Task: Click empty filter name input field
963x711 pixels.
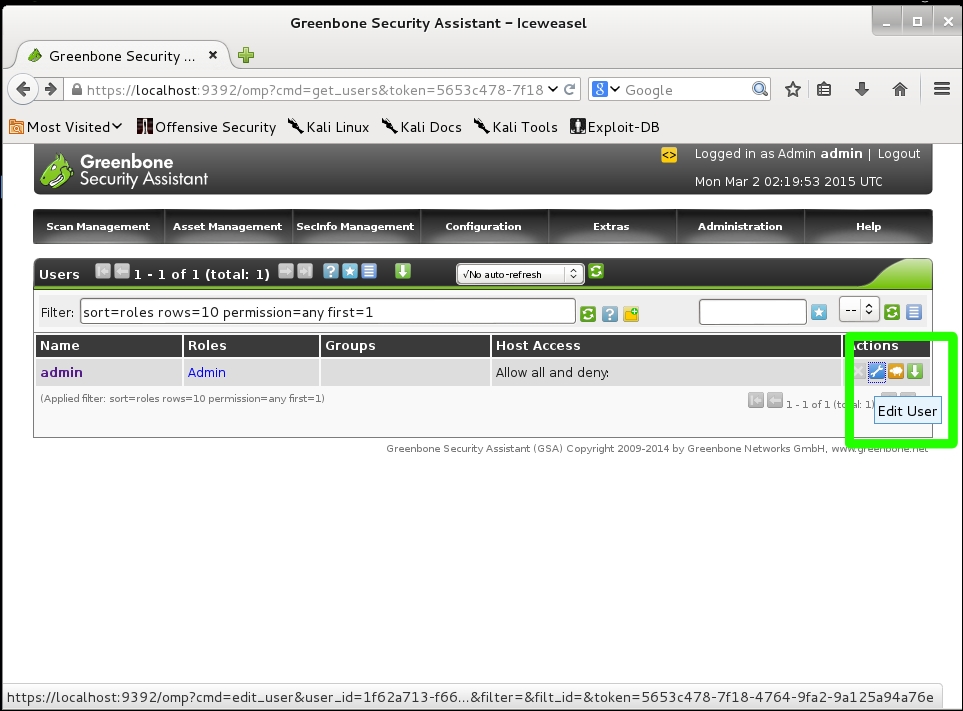Action: [752, 311]
